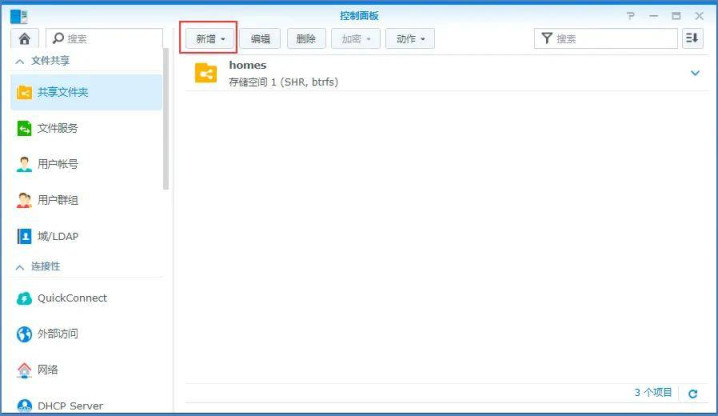This screenshot has height=416, width=718.
Task: Click the sidebar vertical scrollbar
Action: (x=166, y=118)
